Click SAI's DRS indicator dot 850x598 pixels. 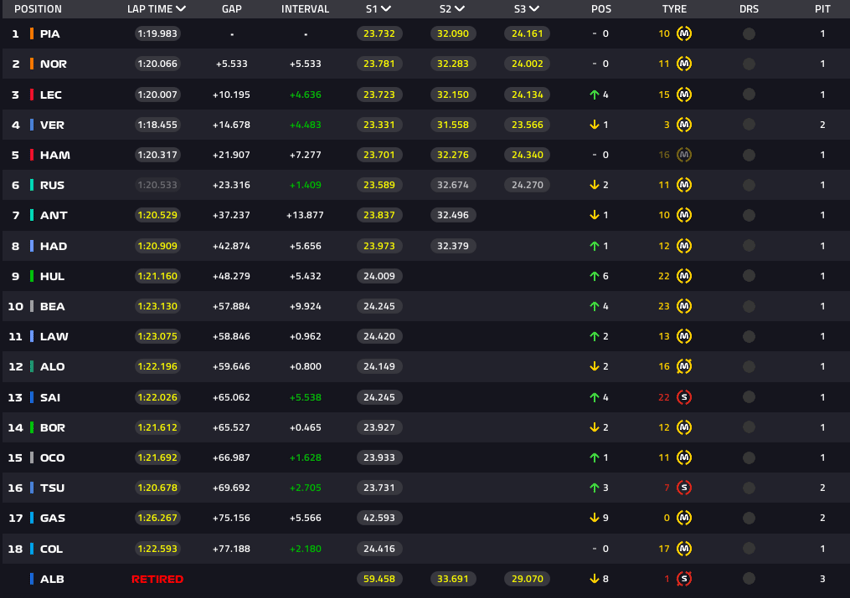(x=749, y=397)
